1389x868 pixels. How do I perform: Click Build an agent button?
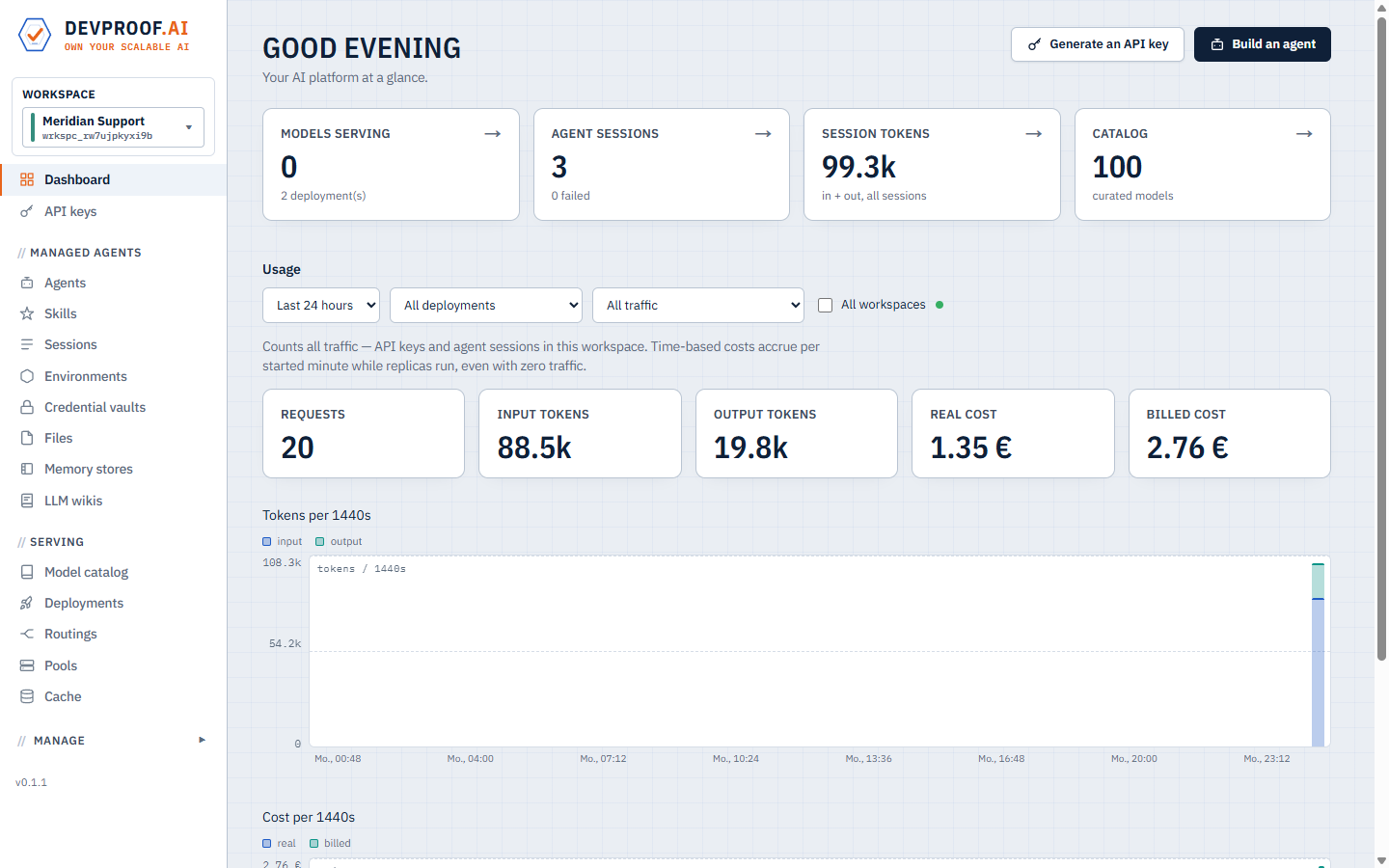1263,44
